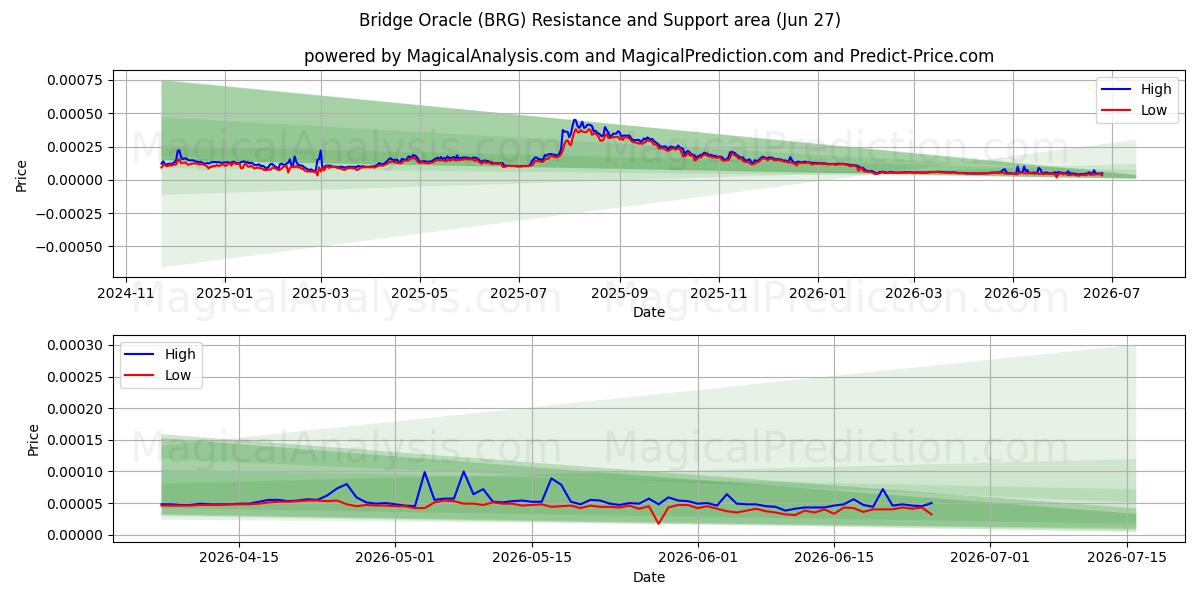Click the top chart x-axis label '2025-05'

tap(419, 295)
